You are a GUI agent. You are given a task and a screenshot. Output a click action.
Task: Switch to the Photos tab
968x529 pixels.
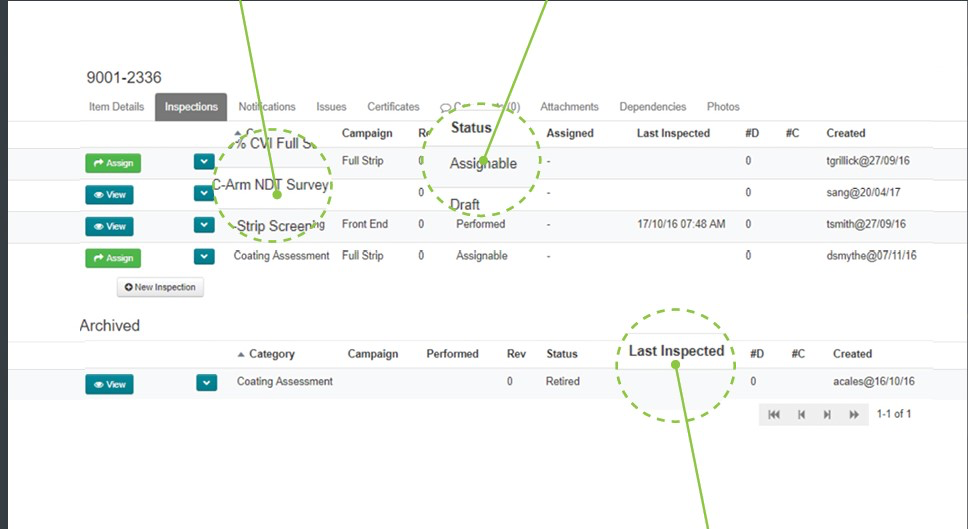(x=723, y=107)
